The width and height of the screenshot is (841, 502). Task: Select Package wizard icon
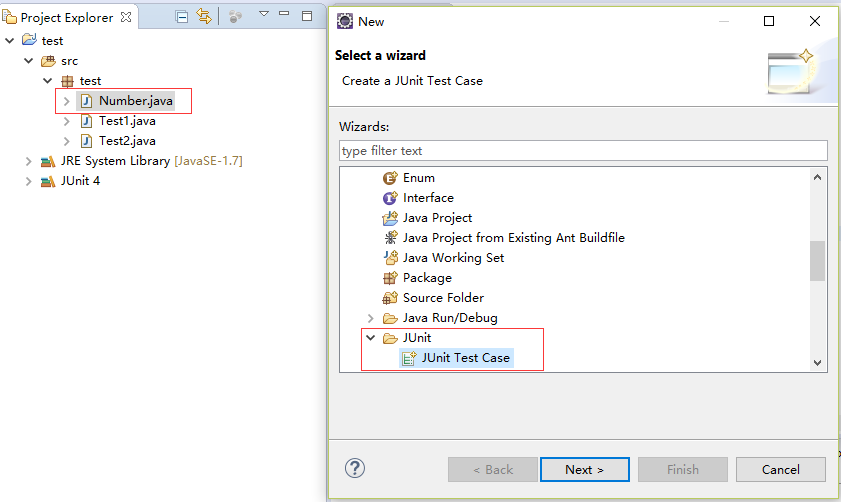390,278
